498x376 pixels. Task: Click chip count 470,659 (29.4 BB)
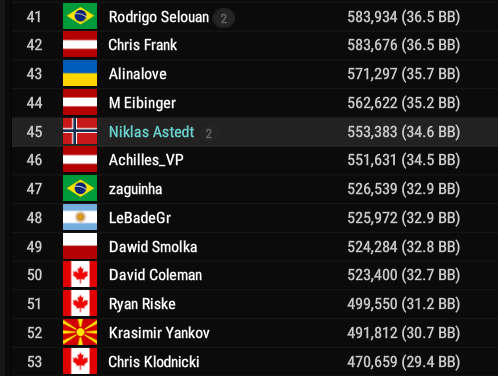coord(404,362)
